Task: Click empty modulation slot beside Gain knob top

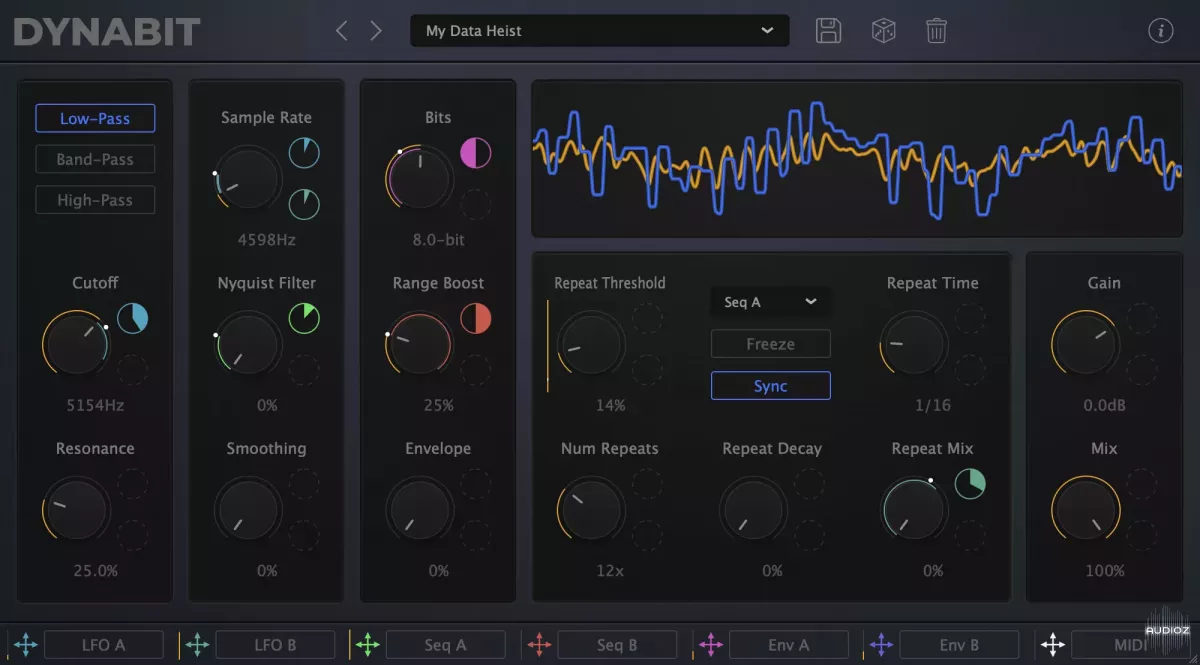Action: (x=1143, y=319)
